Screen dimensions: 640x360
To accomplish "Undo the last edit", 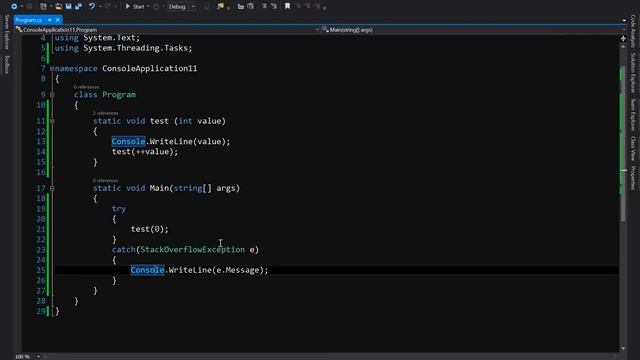I will (92, 6).
